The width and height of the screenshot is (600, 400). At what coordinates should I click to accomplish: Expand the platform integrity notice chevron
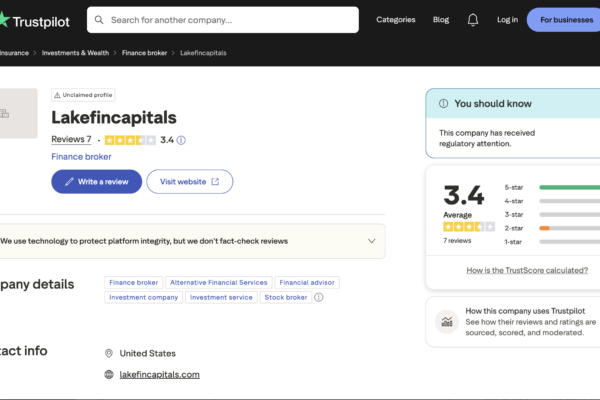click(x=372, y=241)
